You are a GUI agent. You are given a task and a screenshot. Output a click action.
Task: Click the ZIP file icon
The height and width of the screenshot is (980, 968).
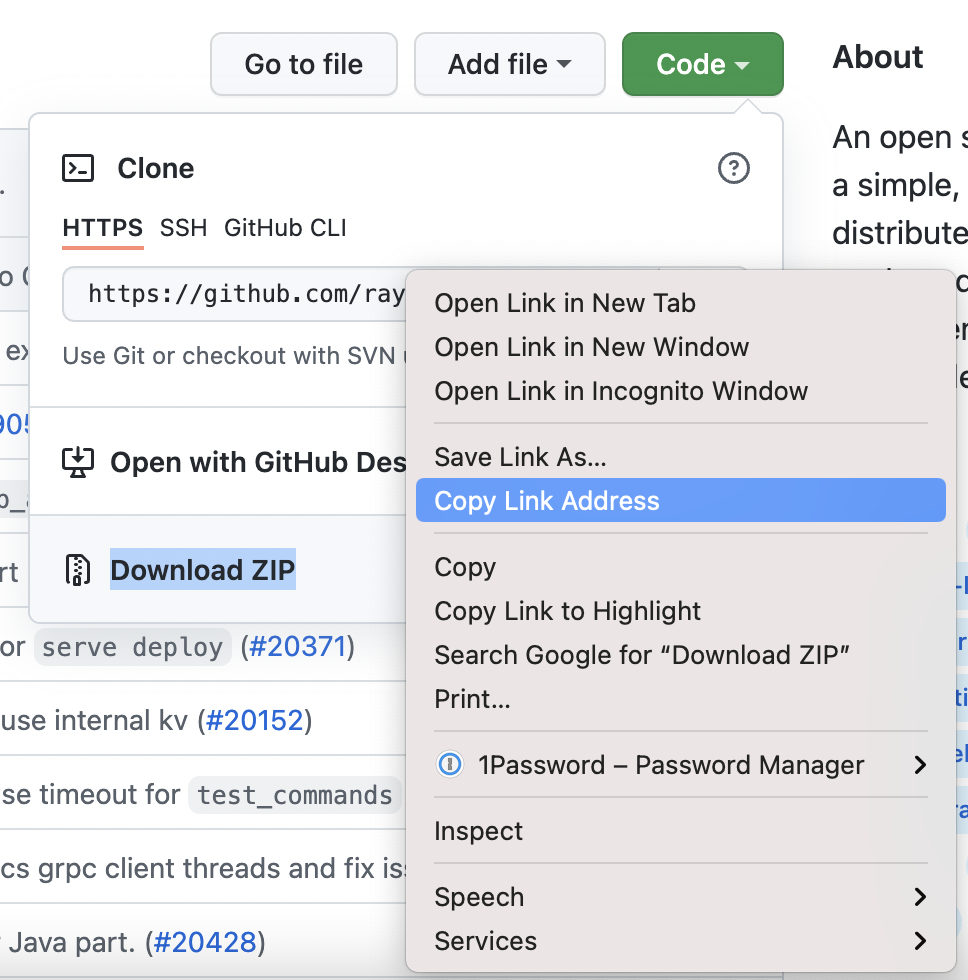78,570
